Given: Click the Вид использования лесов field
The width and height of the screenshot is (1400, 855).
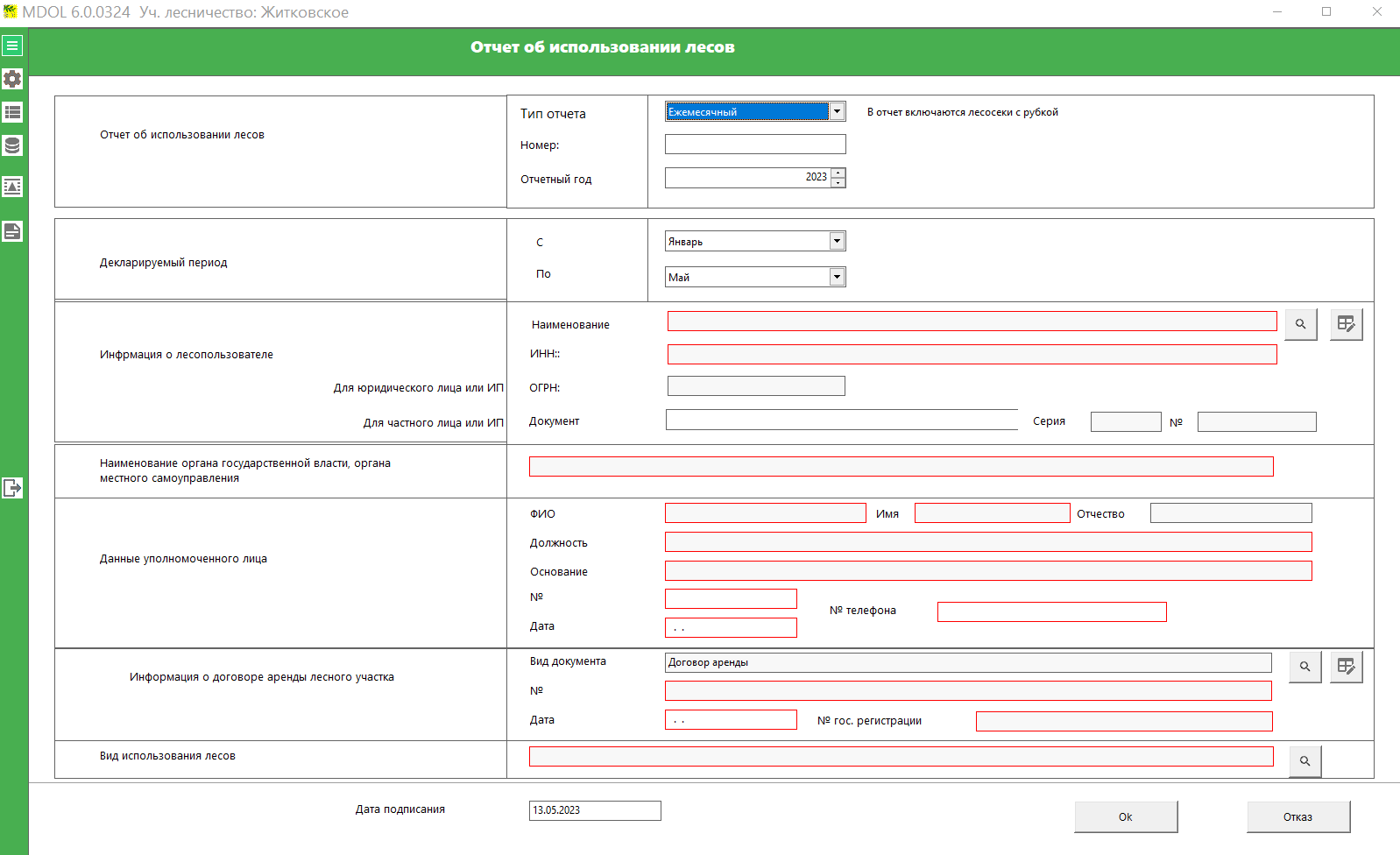Looking at the screenshot, I should pyautogui.click(x=902, y=757).
